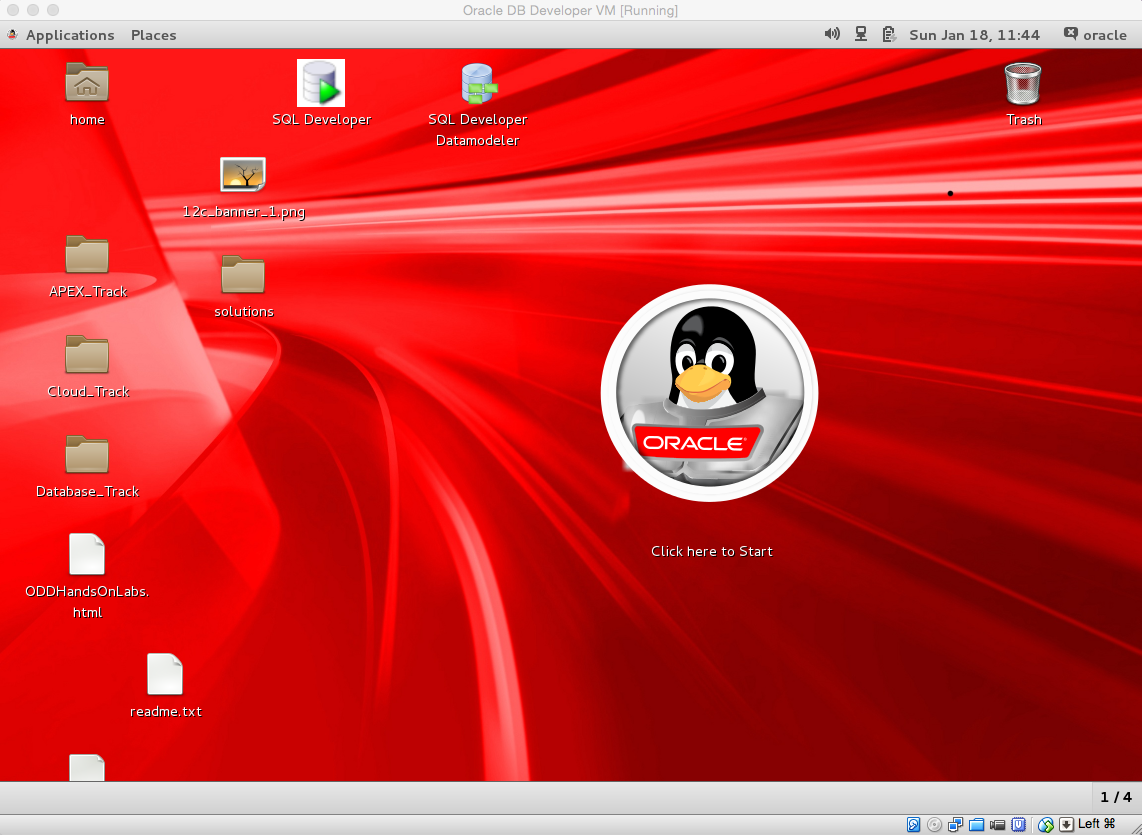This screenshot has height=835, width=1142.
Task: Click the VirtualBox CPU/virtualization status icon
Action: coord(1018,824)
